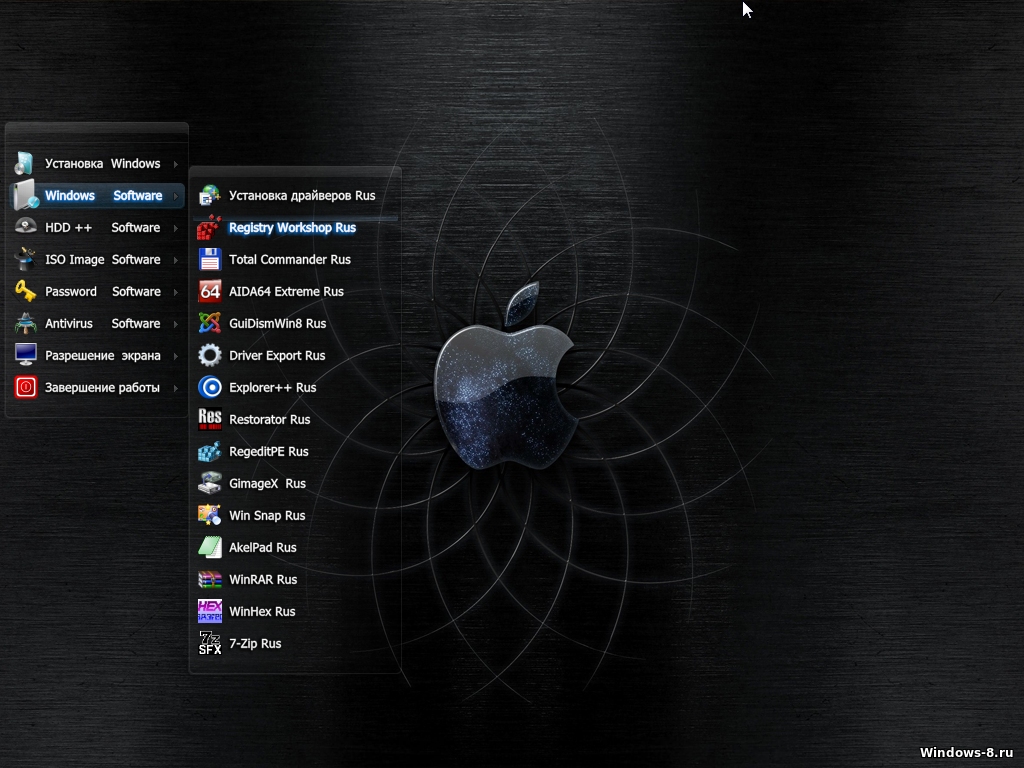
Task: Open the ISO Image Software menu entry
Action: tap(97, 259)
